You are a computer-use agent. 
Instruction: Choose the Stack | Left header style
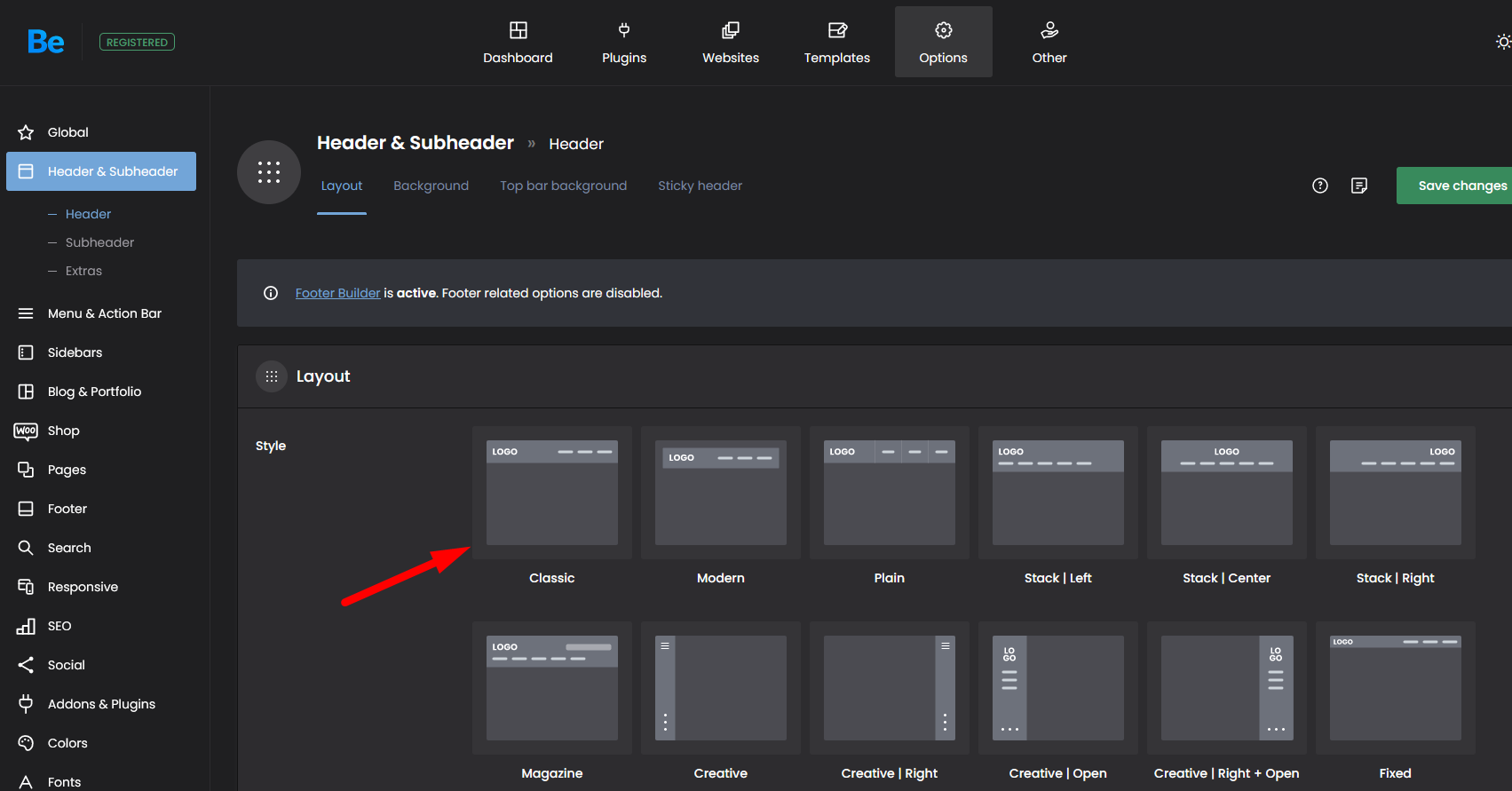coord(1058,493)
